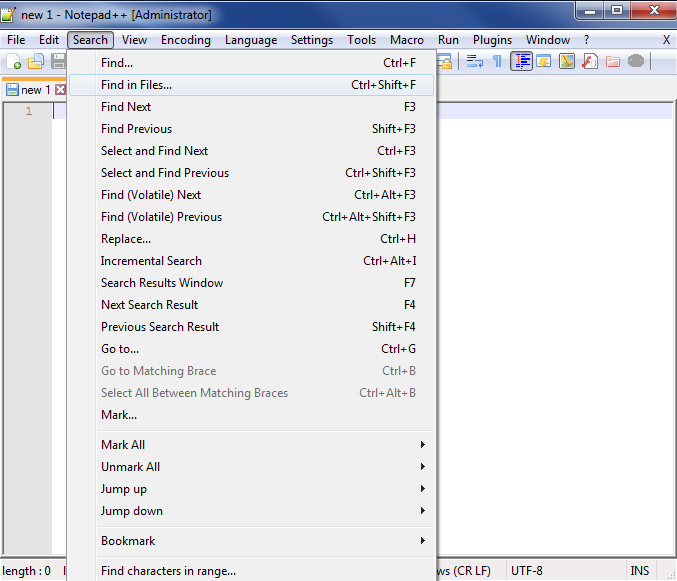Open the Mark... menu entry
The image size is (677, 581).
251,415
